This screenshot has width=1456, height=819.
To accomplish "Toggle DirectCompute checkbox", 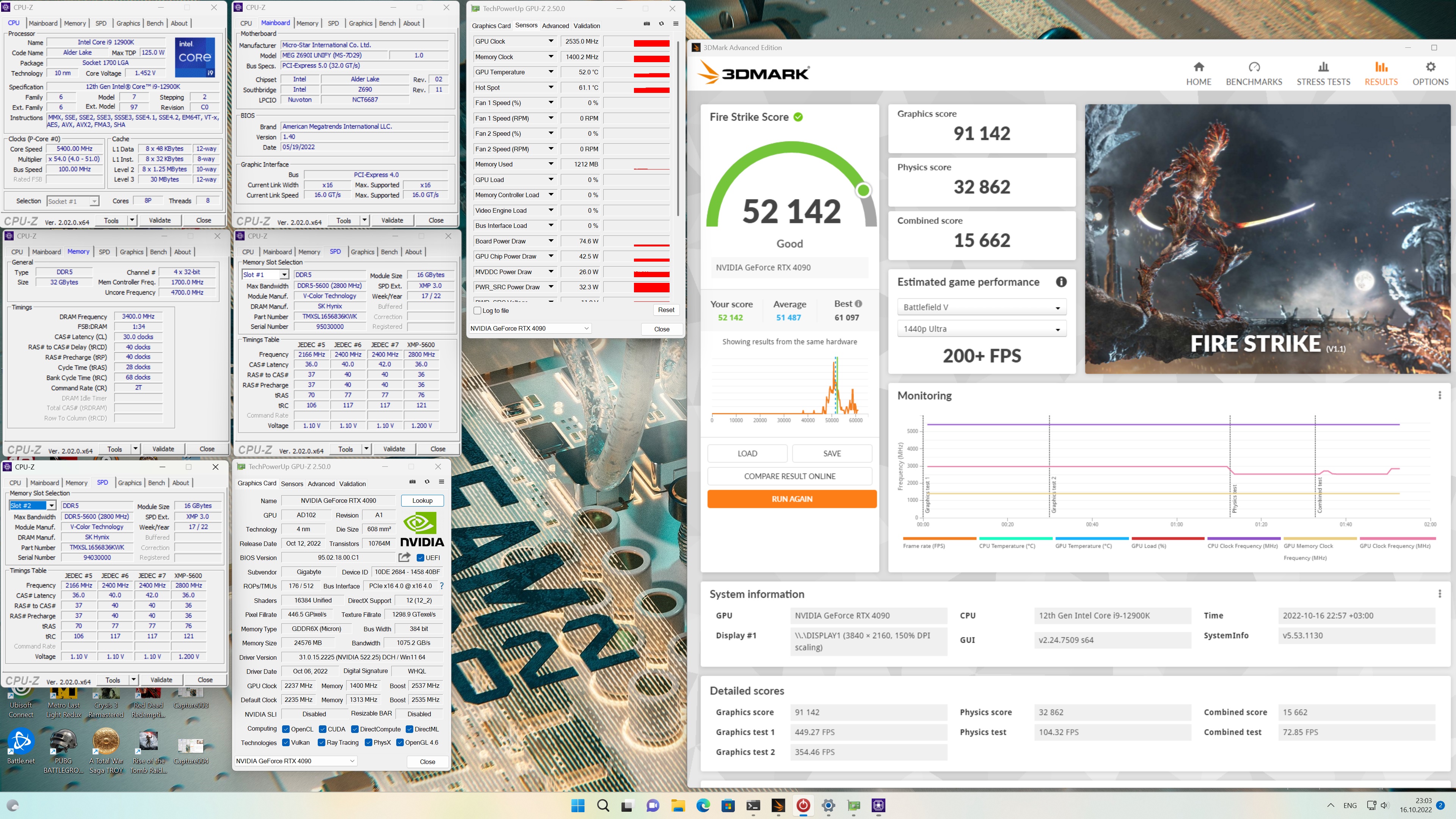I will pos(355,729).
